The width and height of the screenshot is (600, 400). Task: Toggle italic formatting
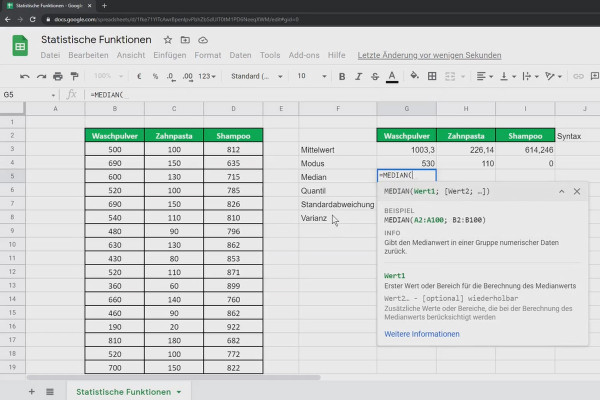[358, 77]
